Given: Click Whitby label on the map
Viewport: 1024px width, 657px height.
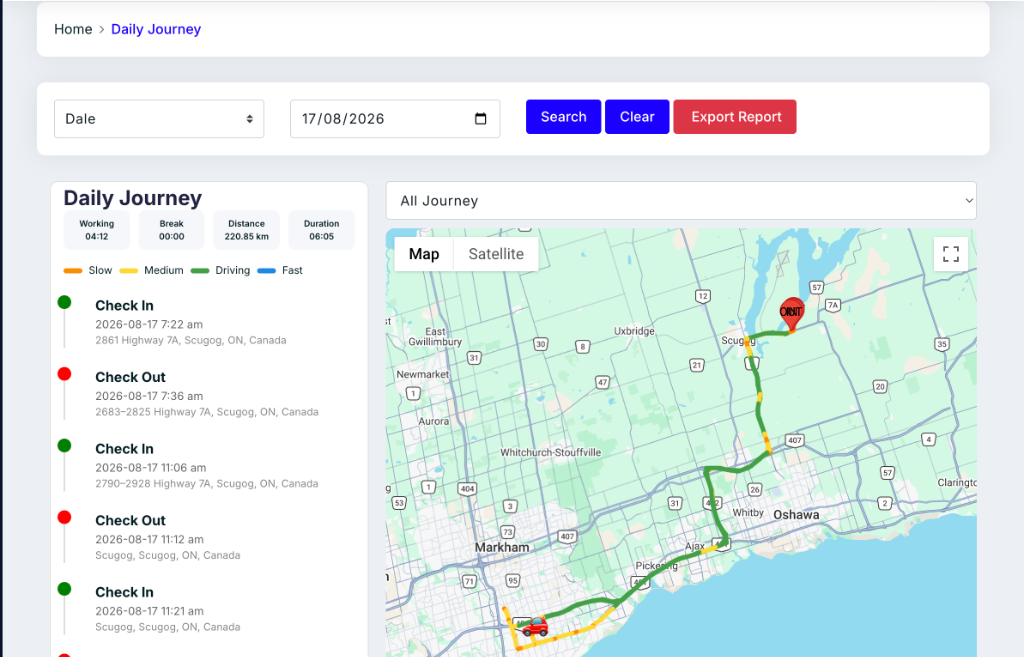Looking at the screenshot, I should pyautogui.click(x=748, y=513).
